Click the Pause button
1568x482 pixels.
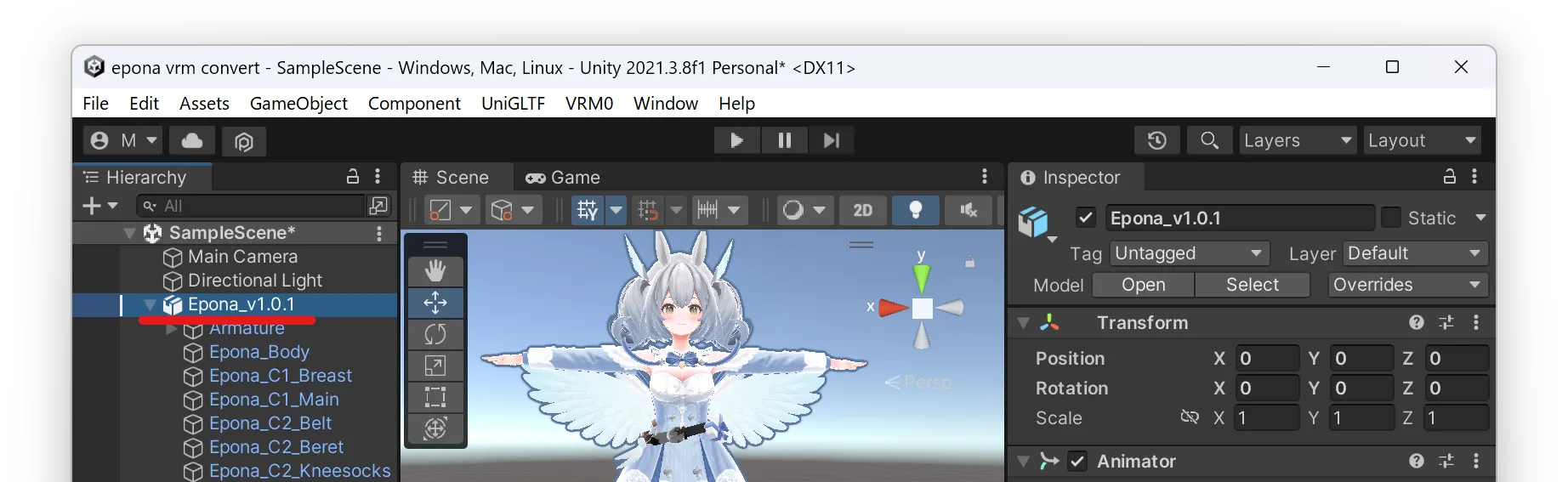[784, 140]
